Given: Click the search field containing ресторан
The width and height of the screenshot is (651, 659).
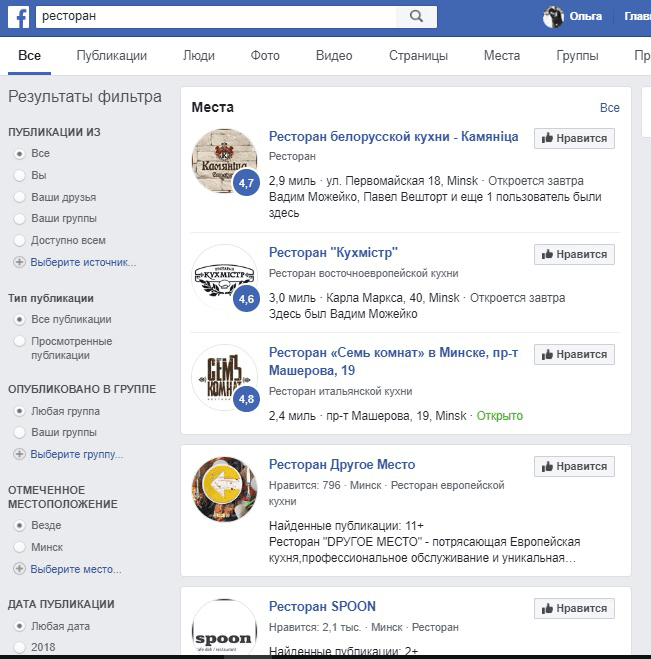Looking at the screenshot, I should (x=216, y=16).
